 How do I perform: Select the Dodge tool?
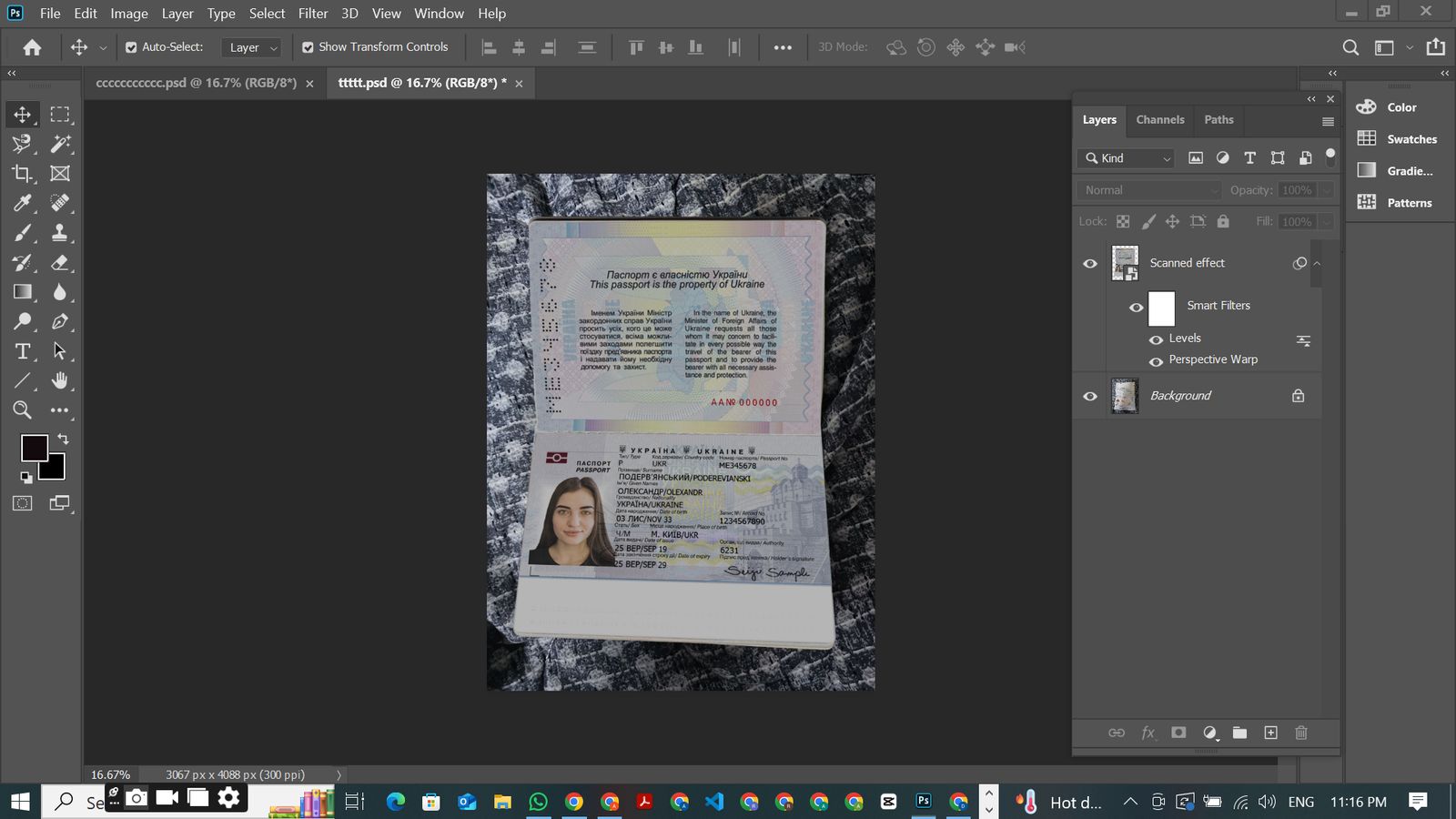coord(22,321)
